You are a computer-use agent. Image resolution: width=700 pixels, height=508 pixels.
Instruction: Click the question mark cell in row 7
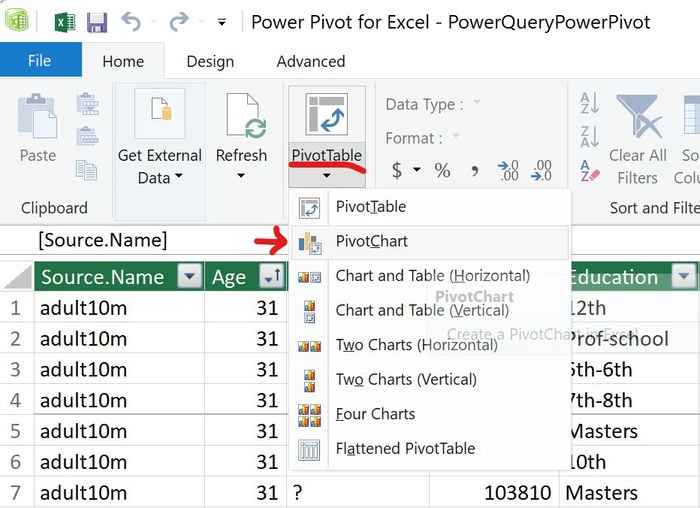click(x=358, y=493)
